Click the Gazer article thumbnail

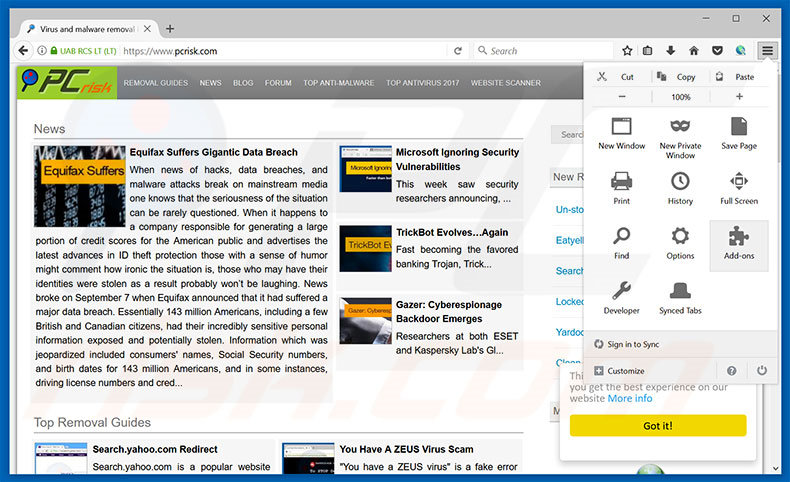click(x=365, y=321)
